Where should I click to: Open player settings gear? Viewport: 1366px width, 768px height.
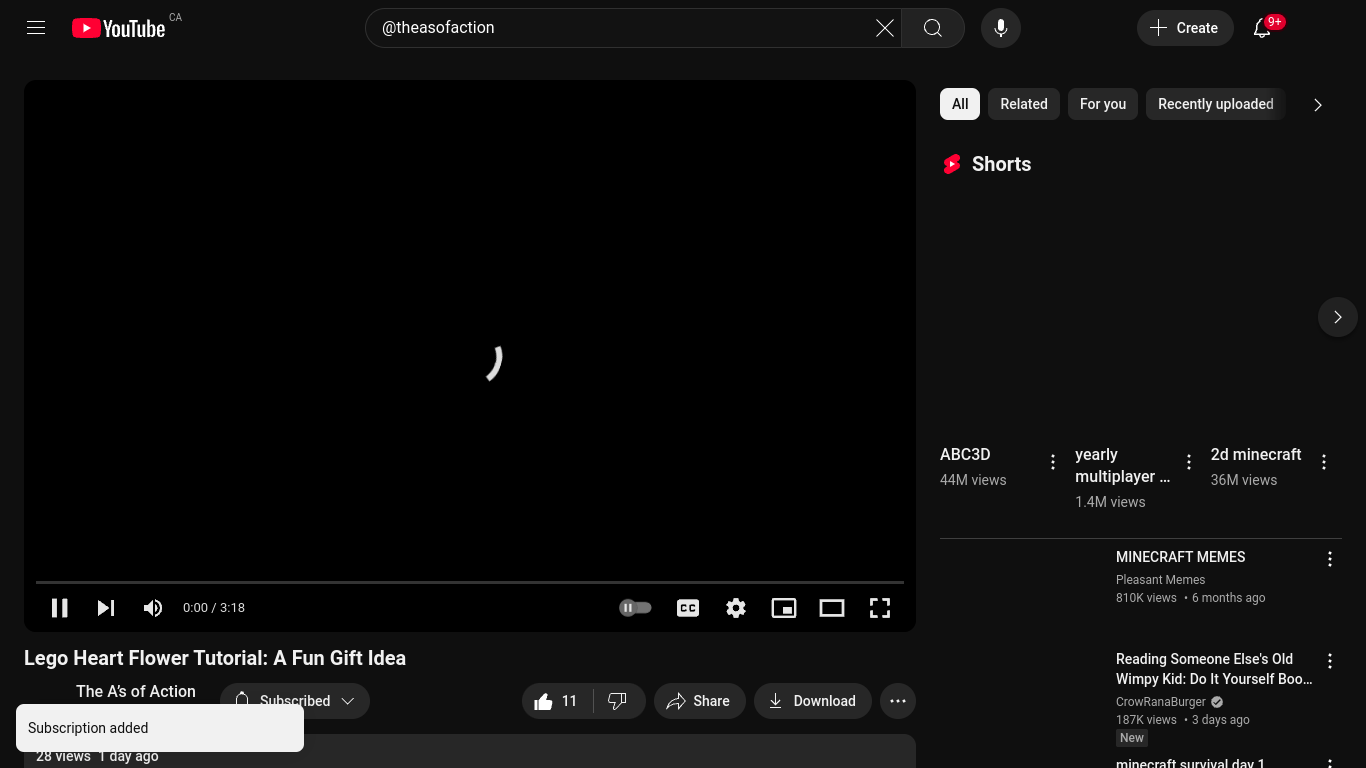pos(736,608)
